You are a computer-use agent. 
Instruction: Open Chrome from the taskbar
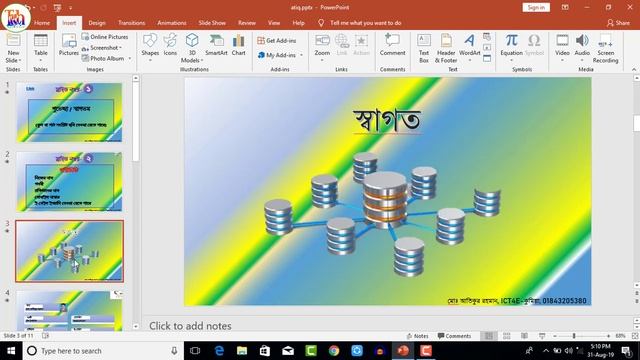334,351
